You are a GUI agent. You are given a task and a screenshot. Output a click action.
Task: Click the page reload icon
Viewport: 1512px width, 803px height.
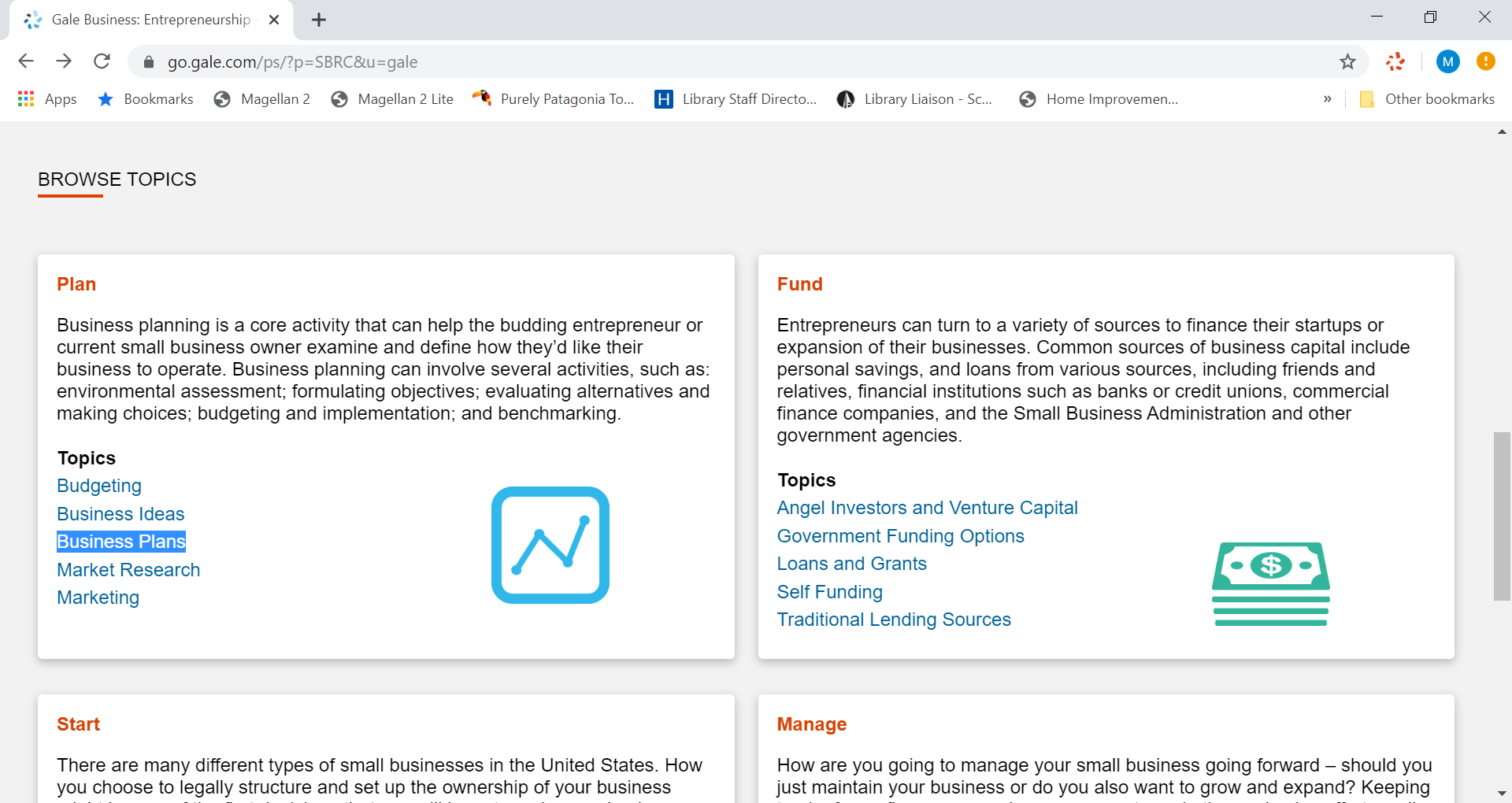coord(102,61)
